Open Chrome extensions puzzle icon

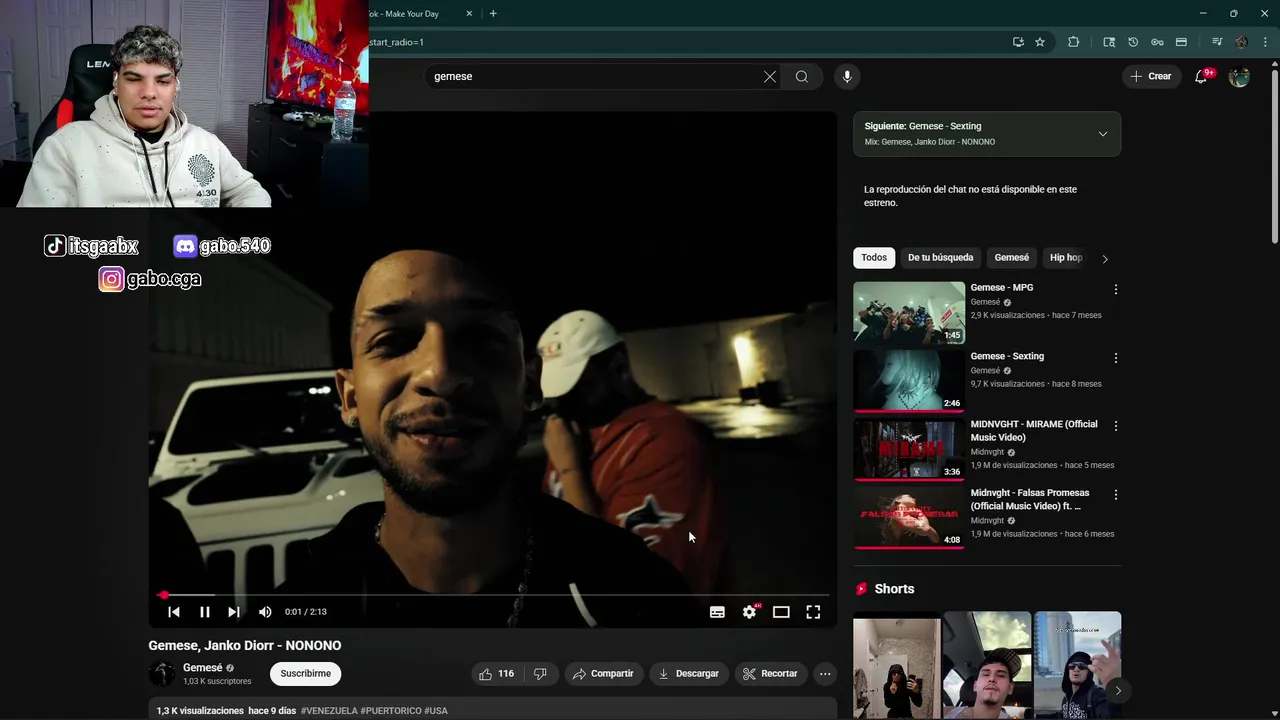(x=1074, y=42)
